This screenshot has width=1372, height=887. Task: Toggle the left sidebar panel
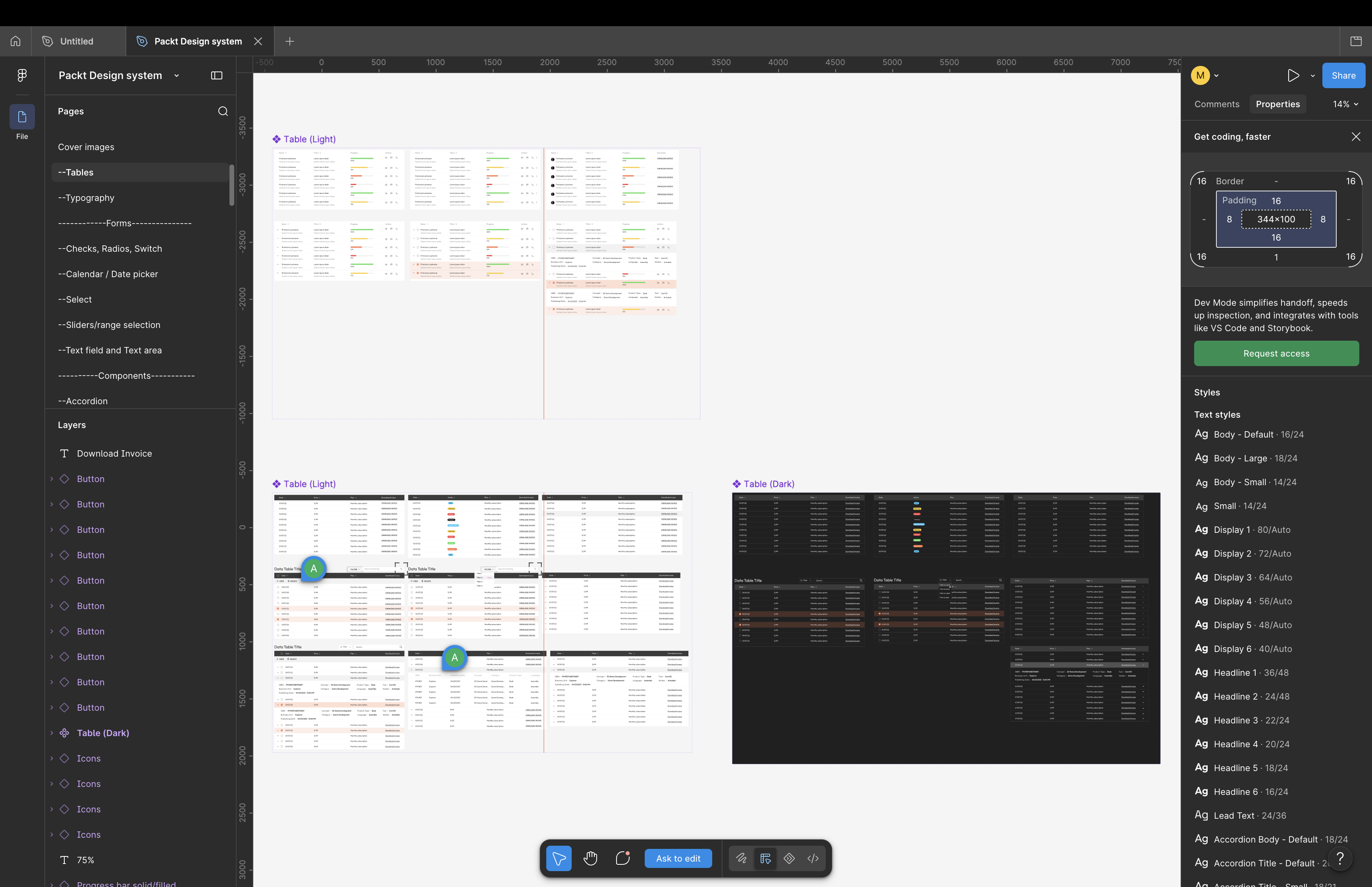(x=216, y=75)
